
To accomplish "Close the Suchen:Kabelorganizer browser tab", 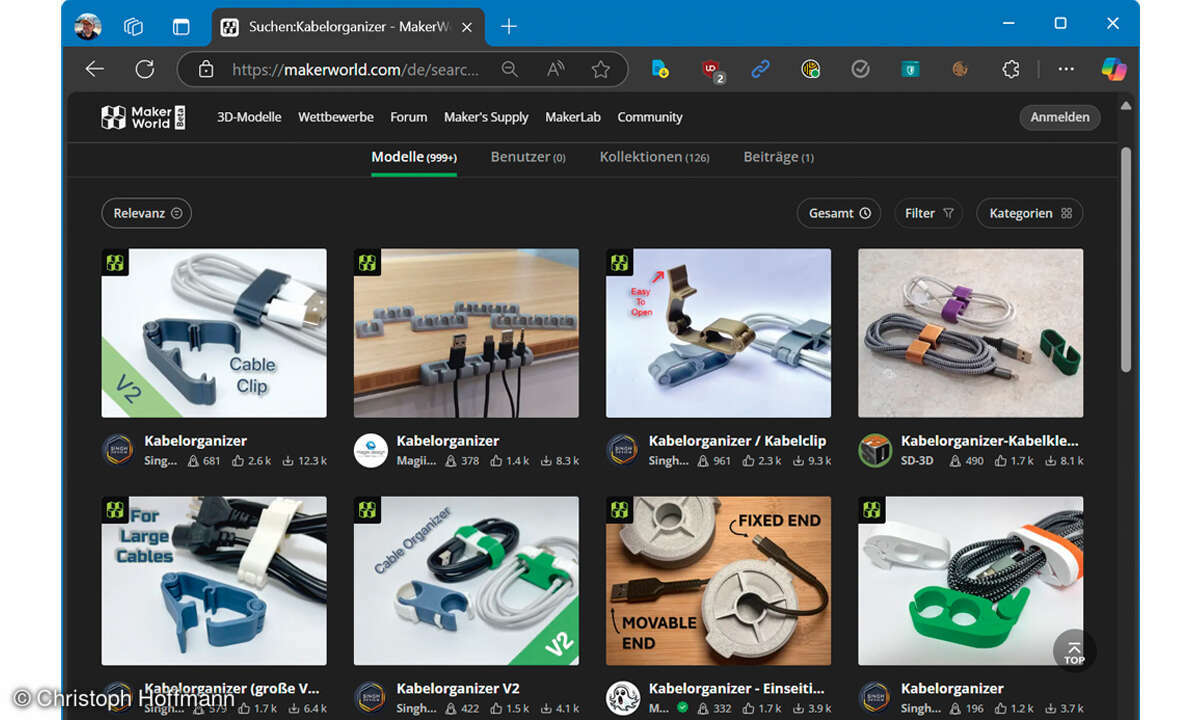I will pyautogui.click(x=467, y=26).
